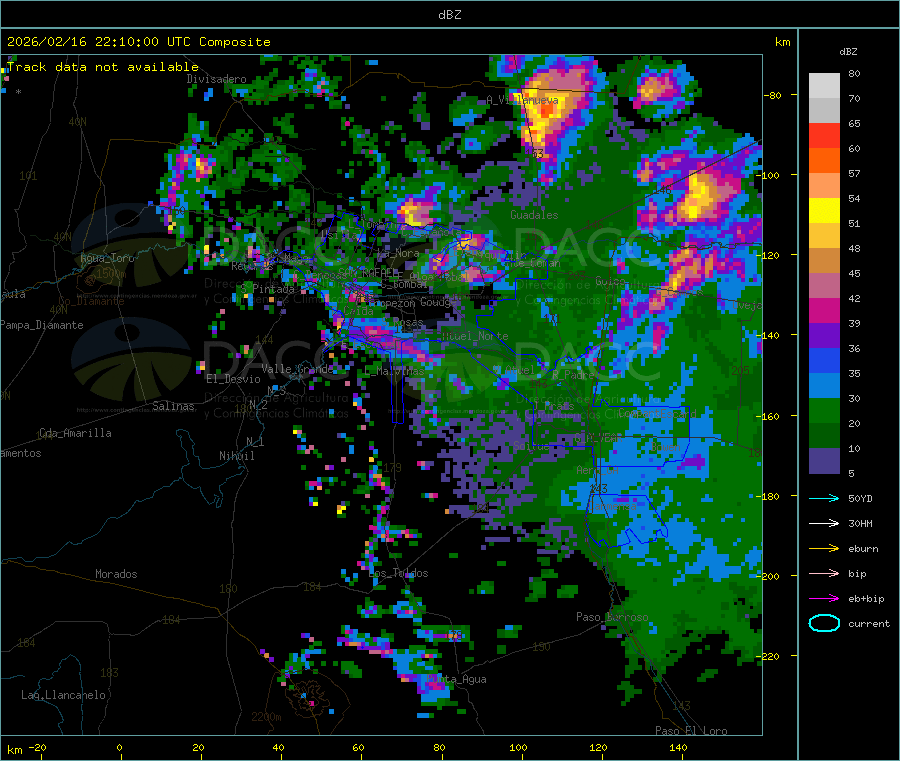Click the '80' label in dBZ legend
Screen dimensions: 900x761
click(x=854, y=73)
